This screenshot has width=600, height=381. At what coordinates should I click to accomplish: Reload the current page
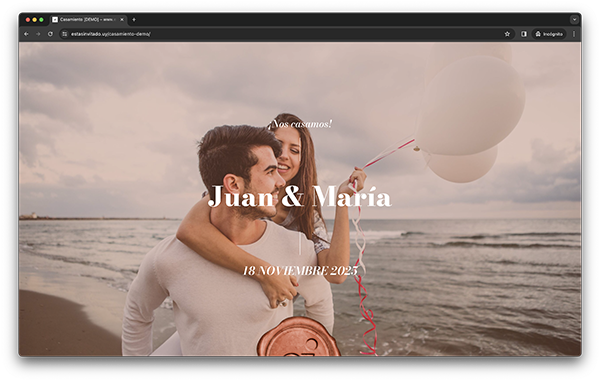50,34
